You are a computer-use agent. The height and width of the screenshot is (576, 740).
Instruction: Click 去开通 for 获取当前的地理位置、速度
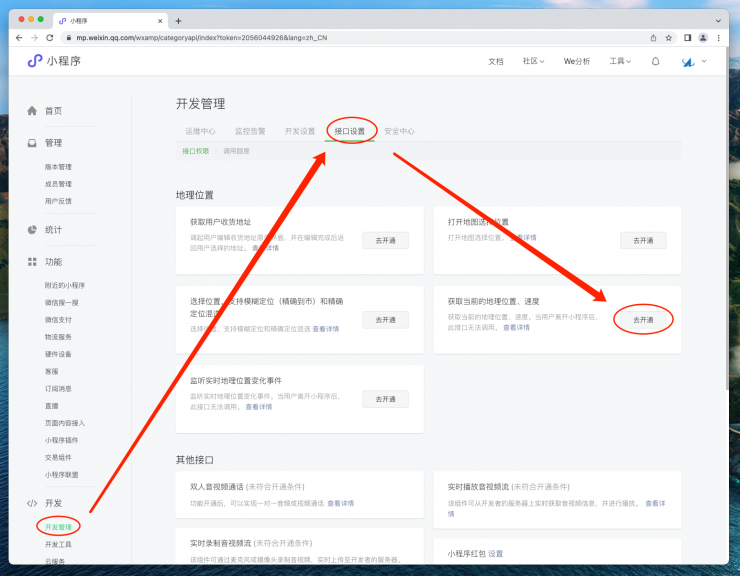coord(643,319)
